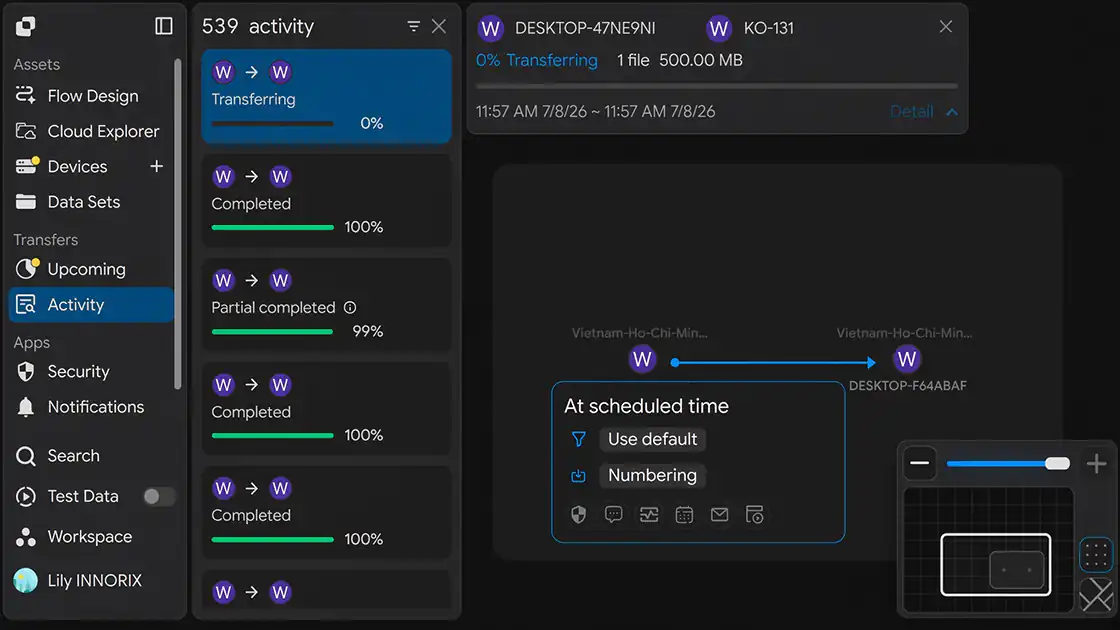
Task: Click the Test Data play icon
Action: coord(26,496)
